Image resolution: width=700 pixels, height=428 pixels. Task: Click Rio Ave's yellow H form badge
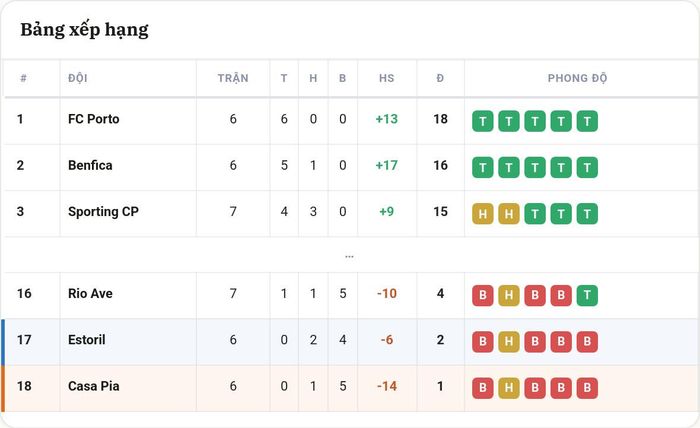point(509,295)
